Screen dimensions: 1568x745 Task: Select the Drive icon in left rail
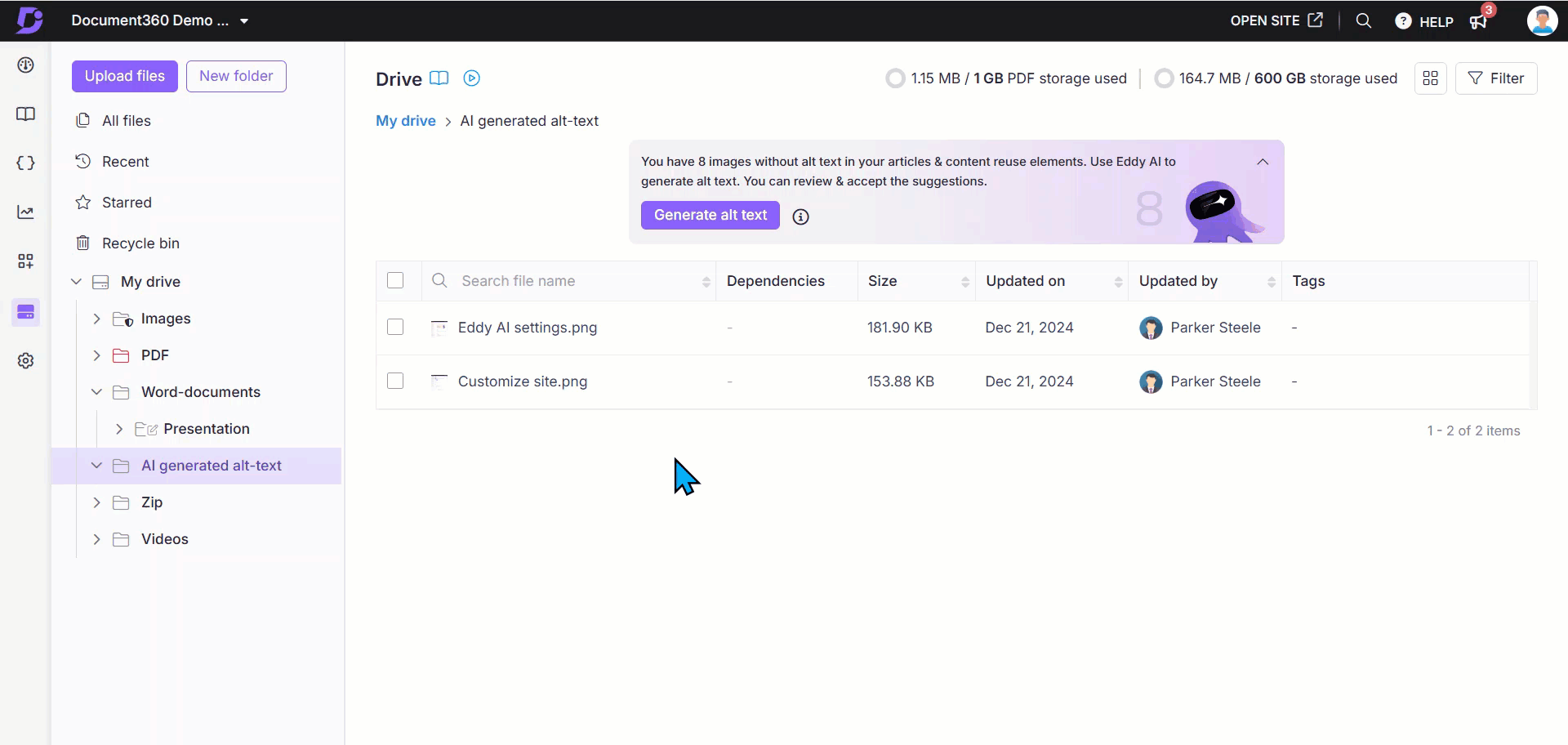25,312
